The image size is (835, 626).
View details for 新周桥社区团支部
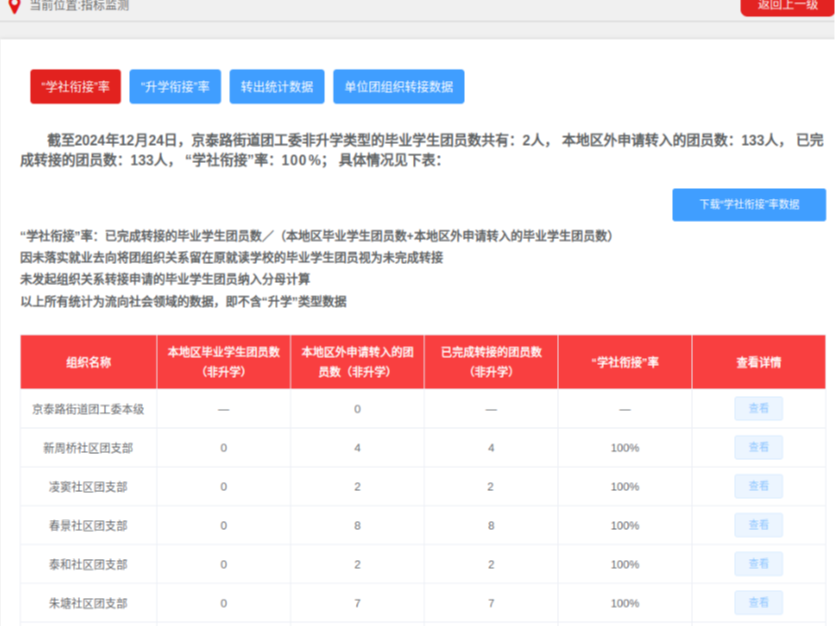click(x=758, y=447)
